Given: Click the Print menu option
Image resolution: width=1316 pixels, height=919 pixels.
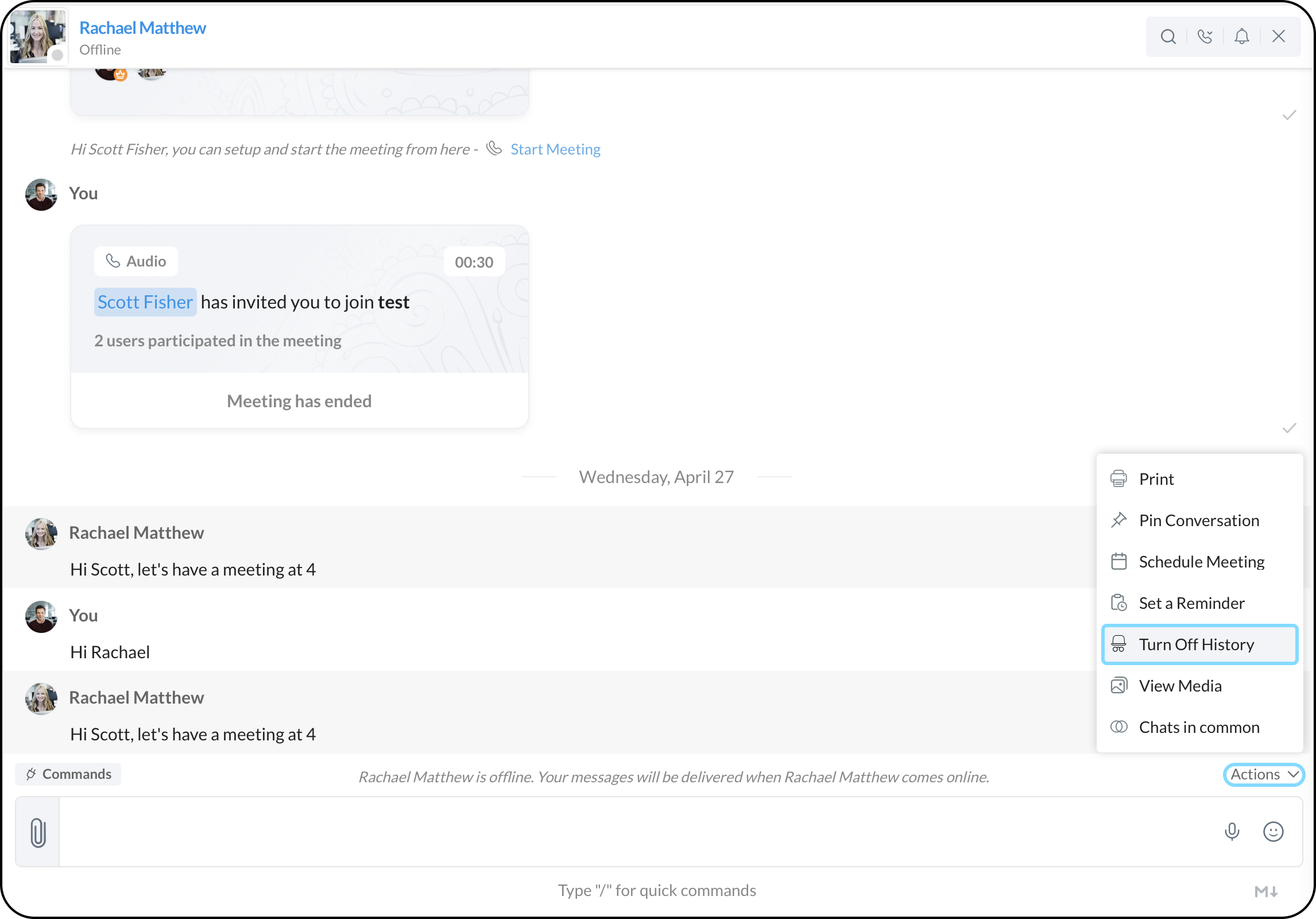Looking at the screenshot, I should pos(1156,479).
